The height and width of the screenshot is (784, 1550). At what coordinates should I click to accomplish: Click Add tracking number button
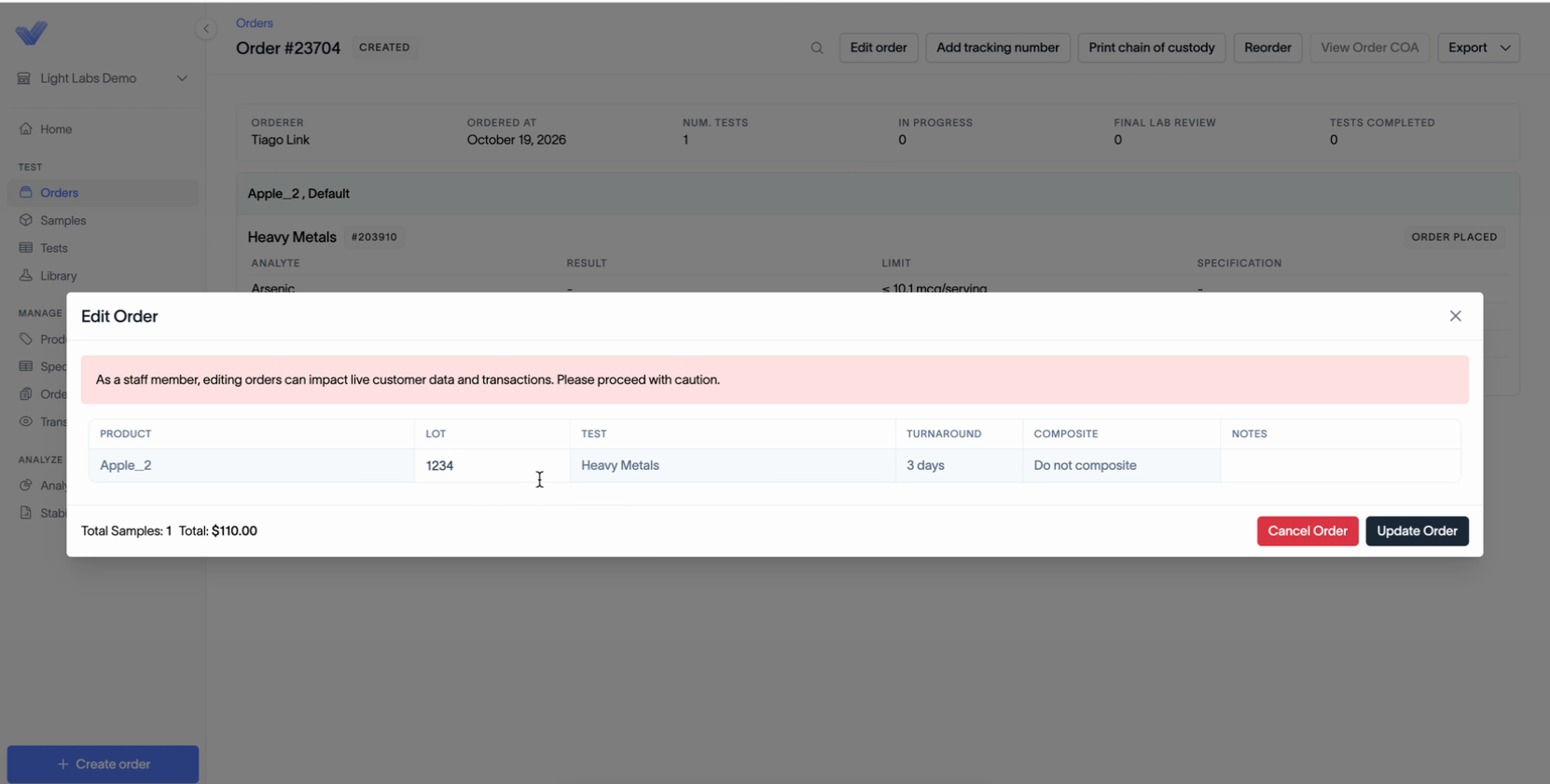pos(997,48)
